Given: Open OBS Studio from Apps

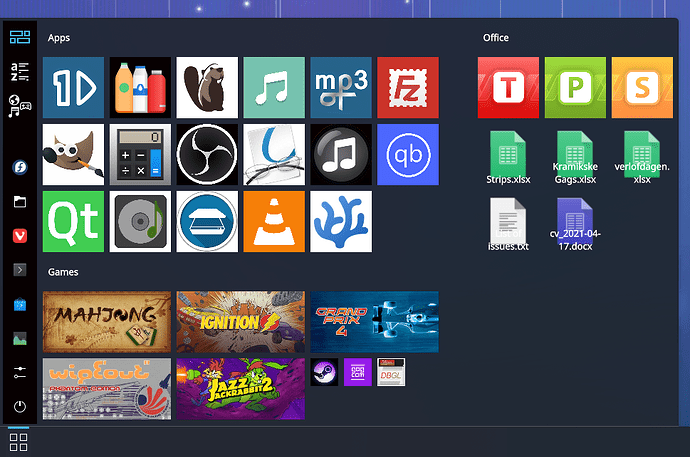Looking at the screenshot, I should pos(207,154).
